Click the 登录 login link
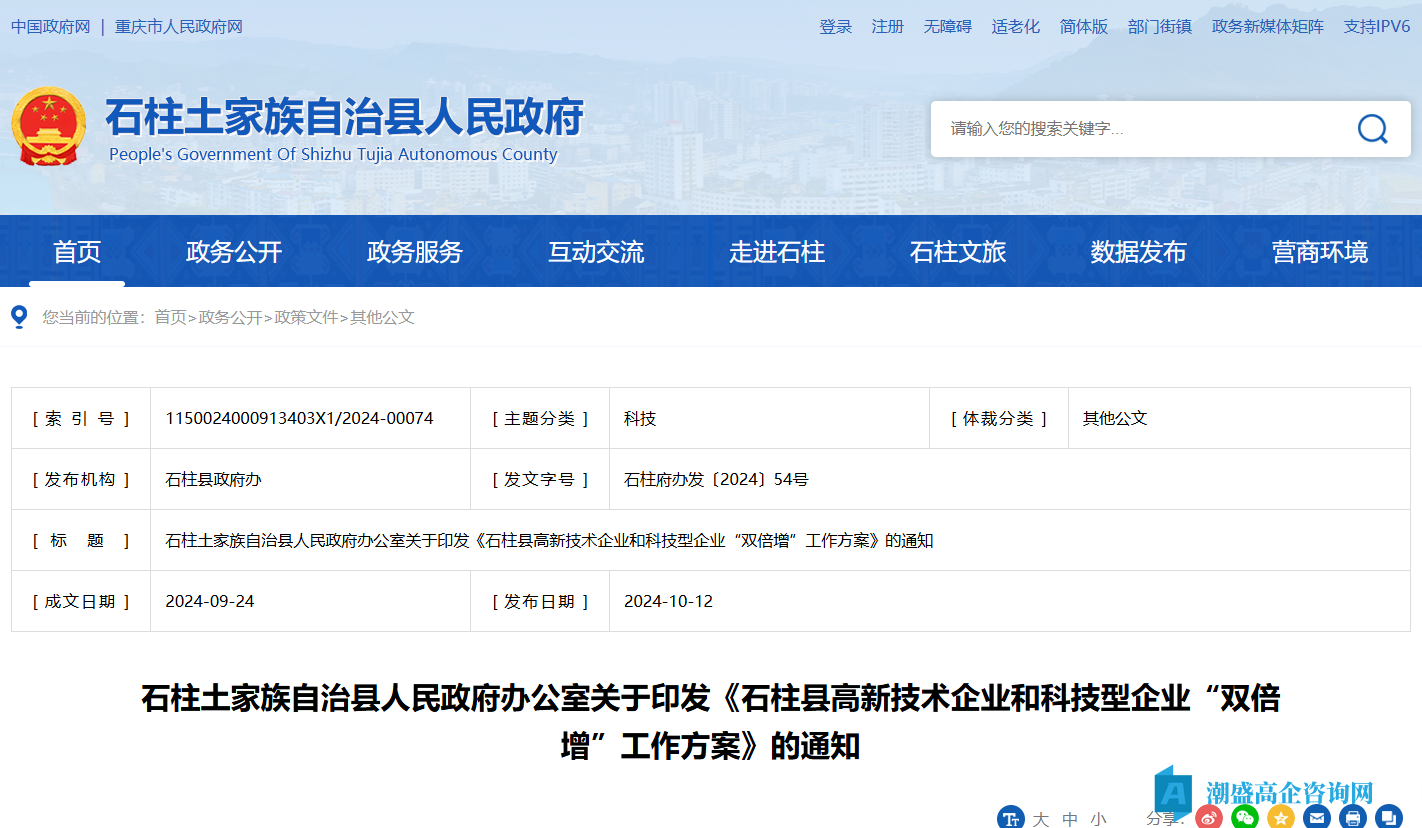 (836, 27)
